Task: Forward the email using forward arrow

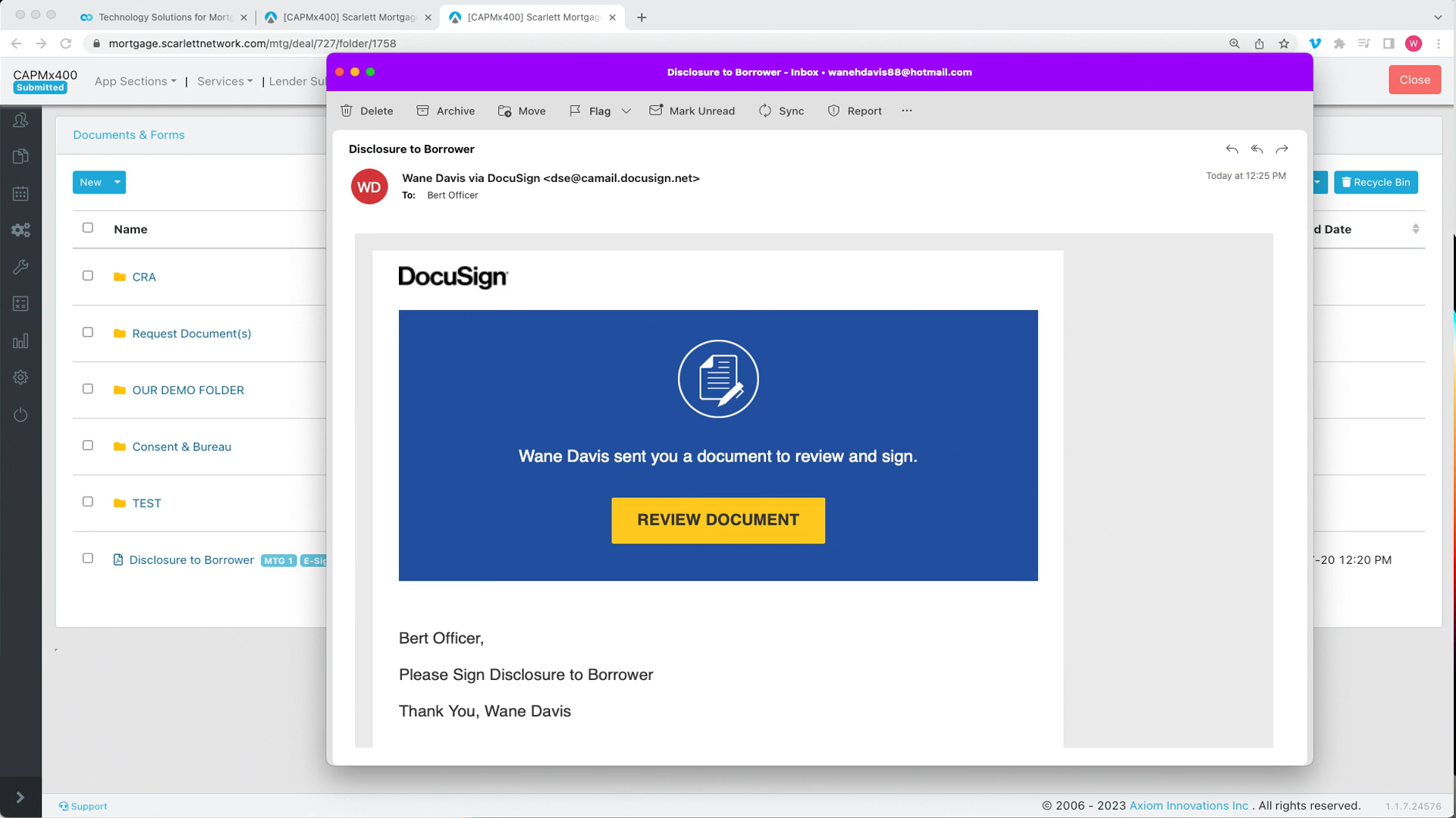Action: (1282, 149)
